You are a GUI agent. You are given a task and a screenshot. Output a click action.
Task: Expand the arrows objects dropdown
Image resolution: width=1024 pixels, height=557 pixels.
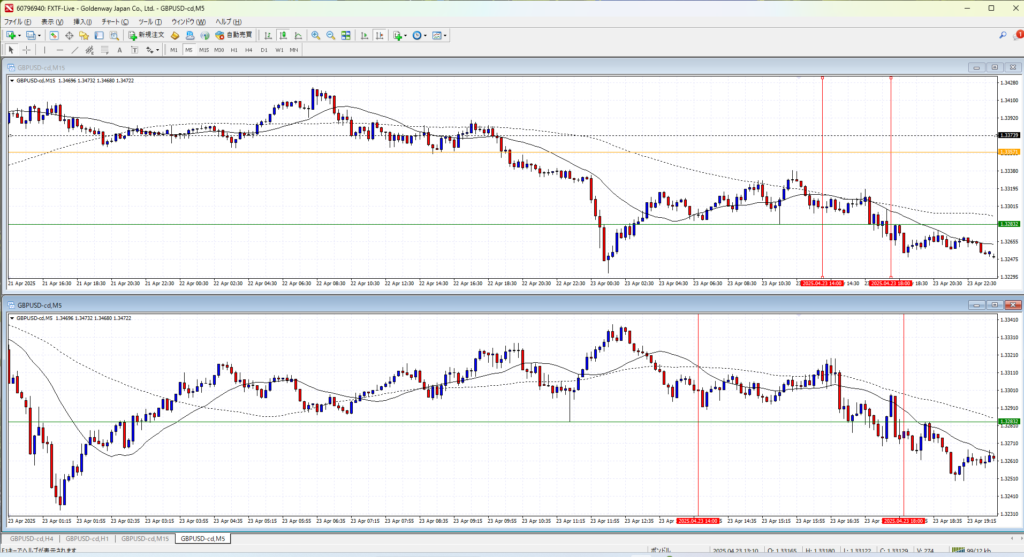click(x=158, y=49)
